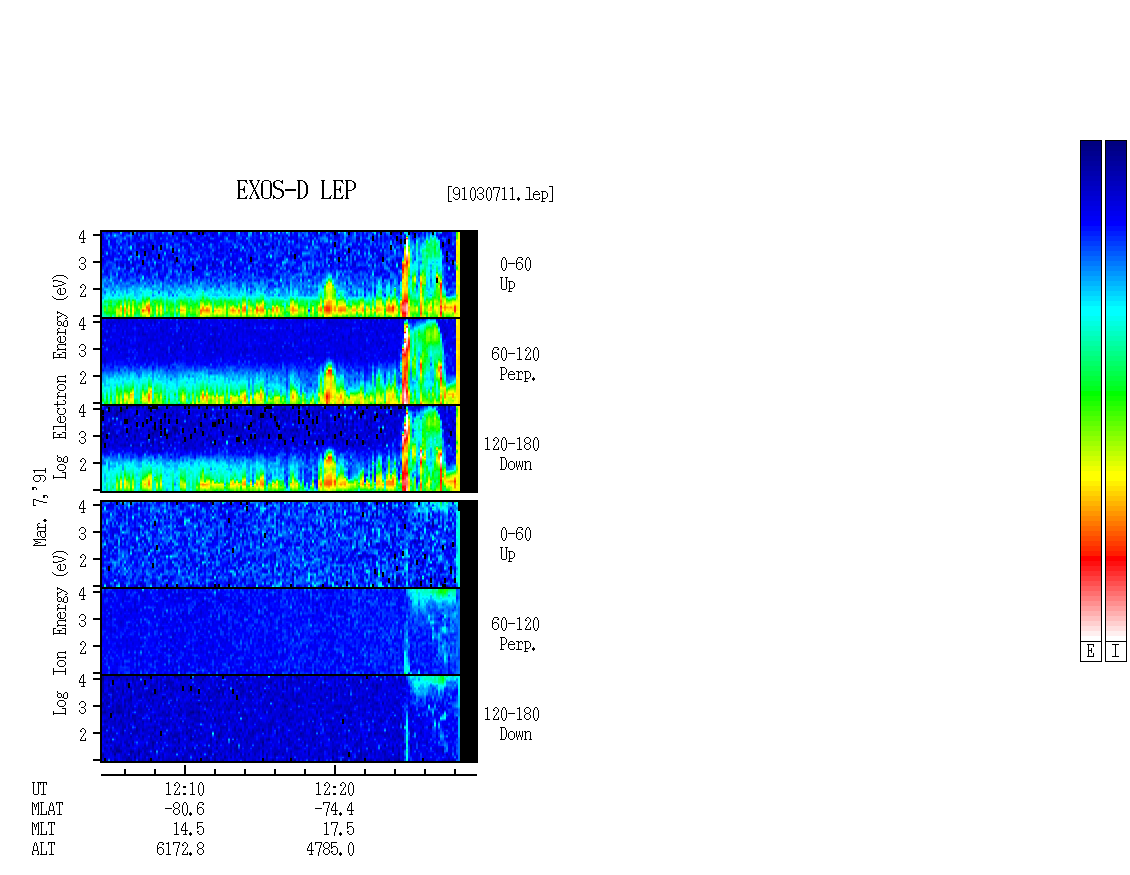Select the ALT value 4785.0
The height and width of the screenshot is (875, 1130).
tap(330, 850)
